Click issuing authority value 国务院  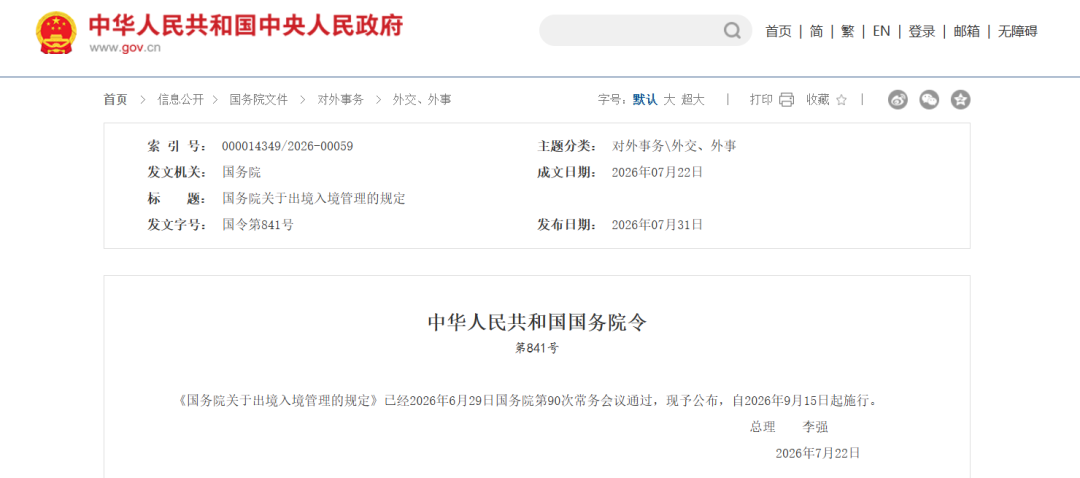[241, 173]
